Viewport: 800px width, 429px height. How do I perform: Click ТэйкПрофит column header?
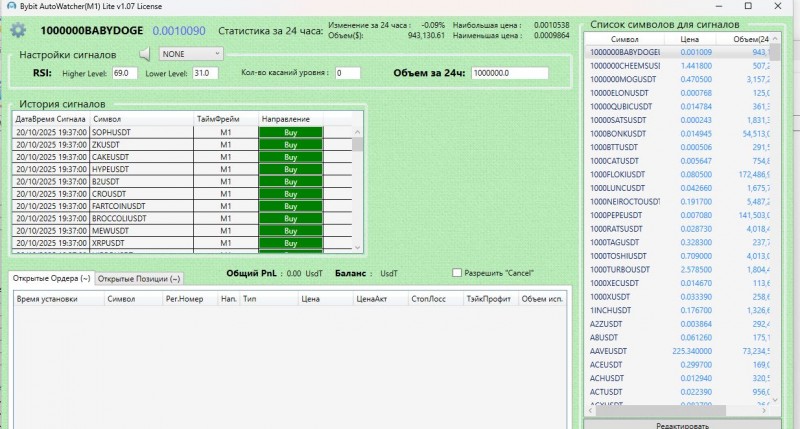(x=490, y=299)
